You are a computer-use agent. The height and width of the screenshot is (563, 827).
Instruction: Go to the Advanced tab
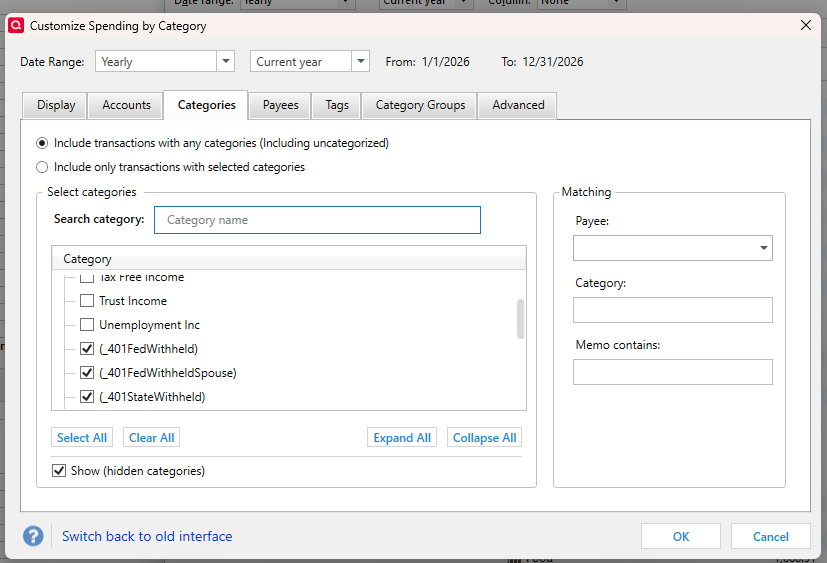pos(518,105)
